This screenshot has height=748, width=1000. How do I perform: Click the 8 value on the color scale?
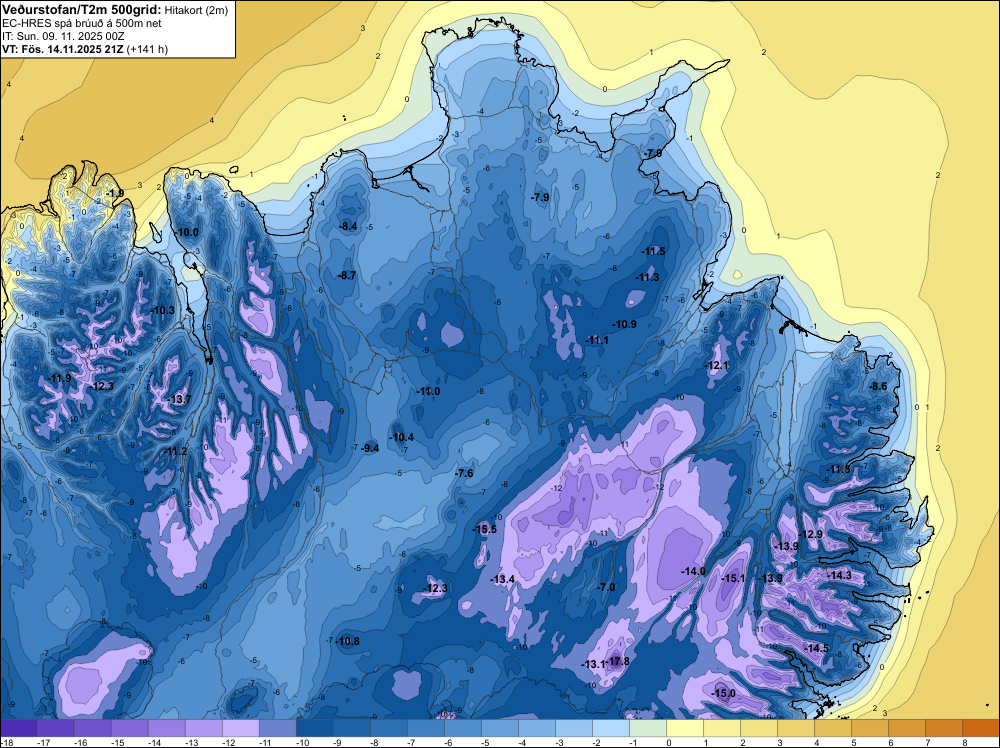[x=965, y=742]
